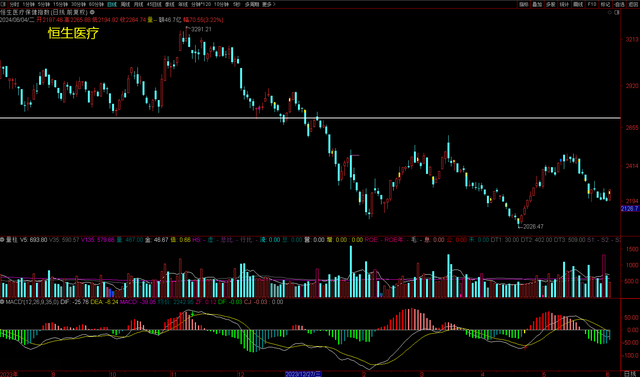
Task: Click the settings gear beside the index title
Action: (x=92, y=12)
